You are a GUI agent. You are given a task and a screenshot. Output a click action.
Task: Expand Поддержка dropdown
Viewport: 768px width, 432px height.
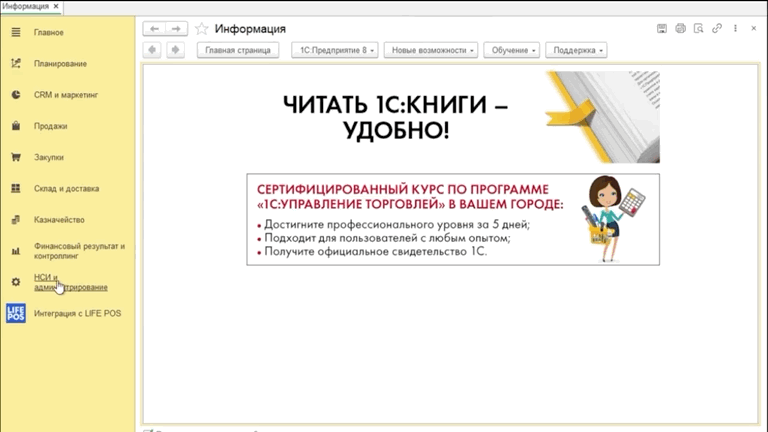coord(576,50)
